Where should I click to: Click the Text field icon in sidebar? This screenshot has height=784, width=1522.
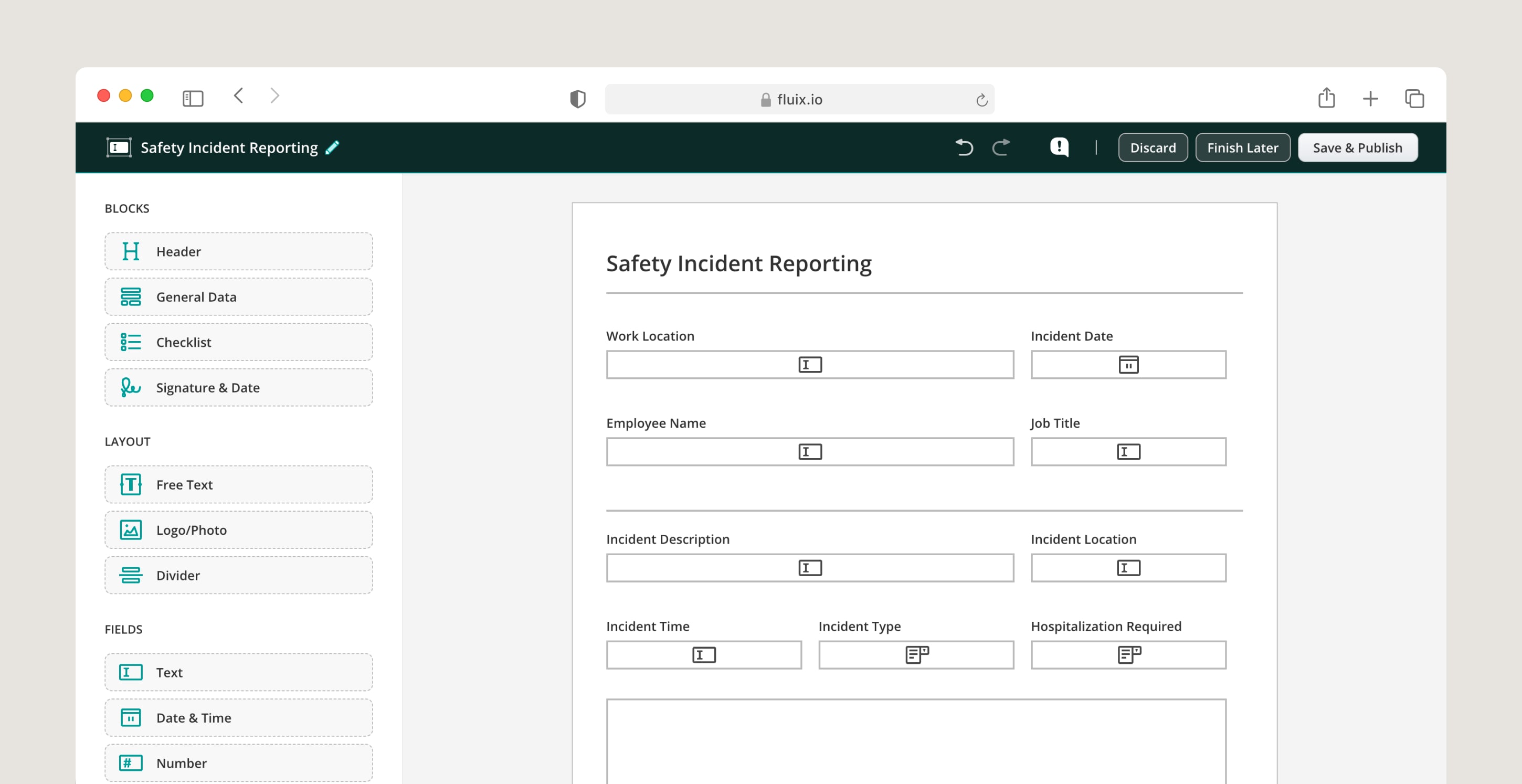pyautogui.click(x=131, y=672)
